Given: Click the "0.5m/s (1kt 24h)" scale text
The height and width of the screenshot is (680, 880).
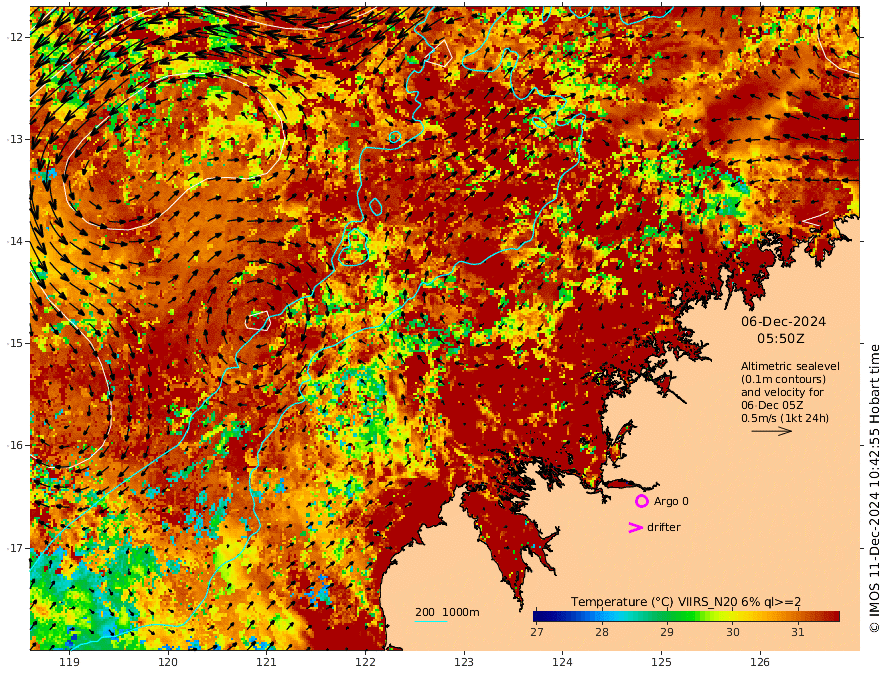Looking at the screenshot, I should tap(785, 418).
